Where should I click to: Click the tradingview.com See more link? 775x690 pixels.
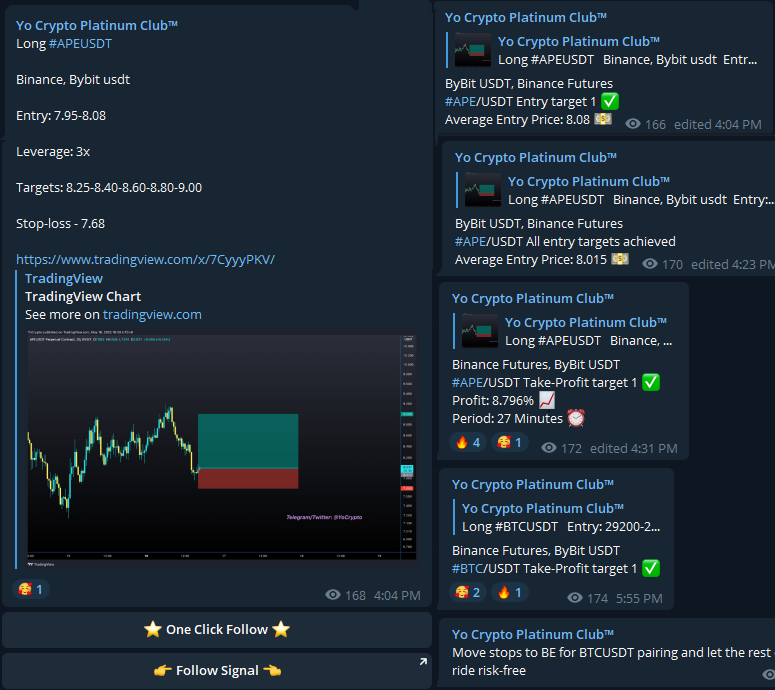click(152, 315)
